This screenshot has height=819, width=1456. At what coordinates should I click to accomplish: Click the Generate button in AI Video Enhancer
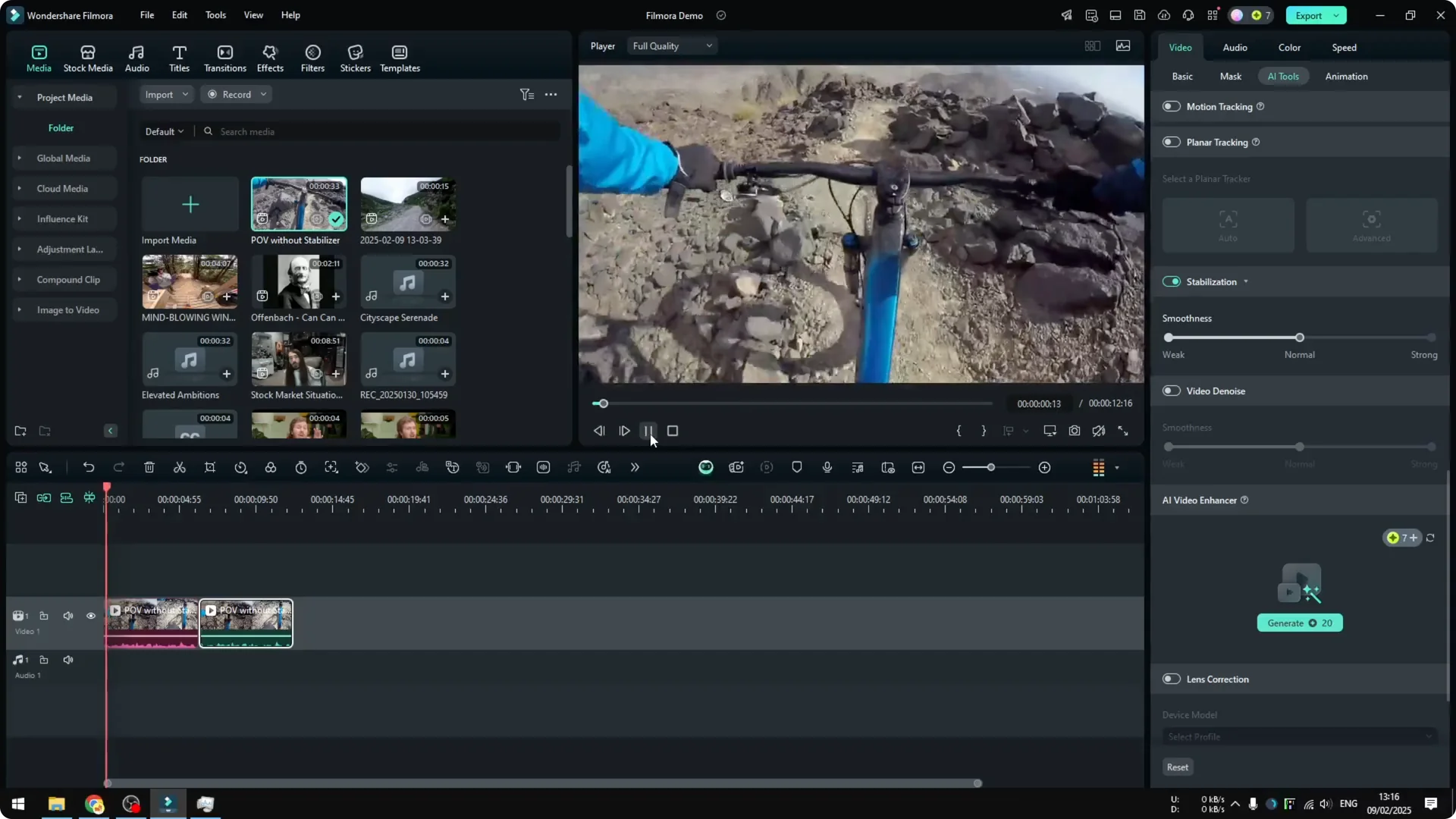[1300, 623]
